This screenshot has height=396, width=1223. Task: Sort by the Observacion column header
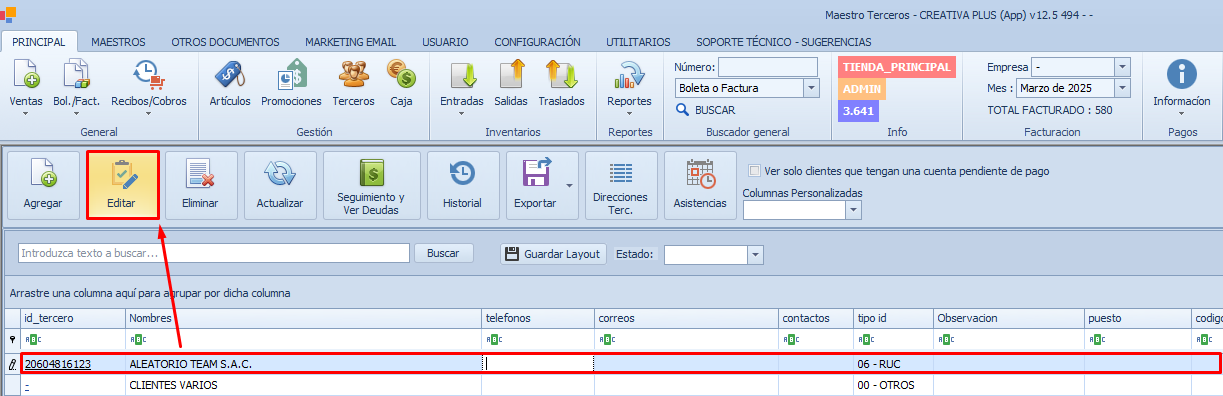pos(1008,318)
